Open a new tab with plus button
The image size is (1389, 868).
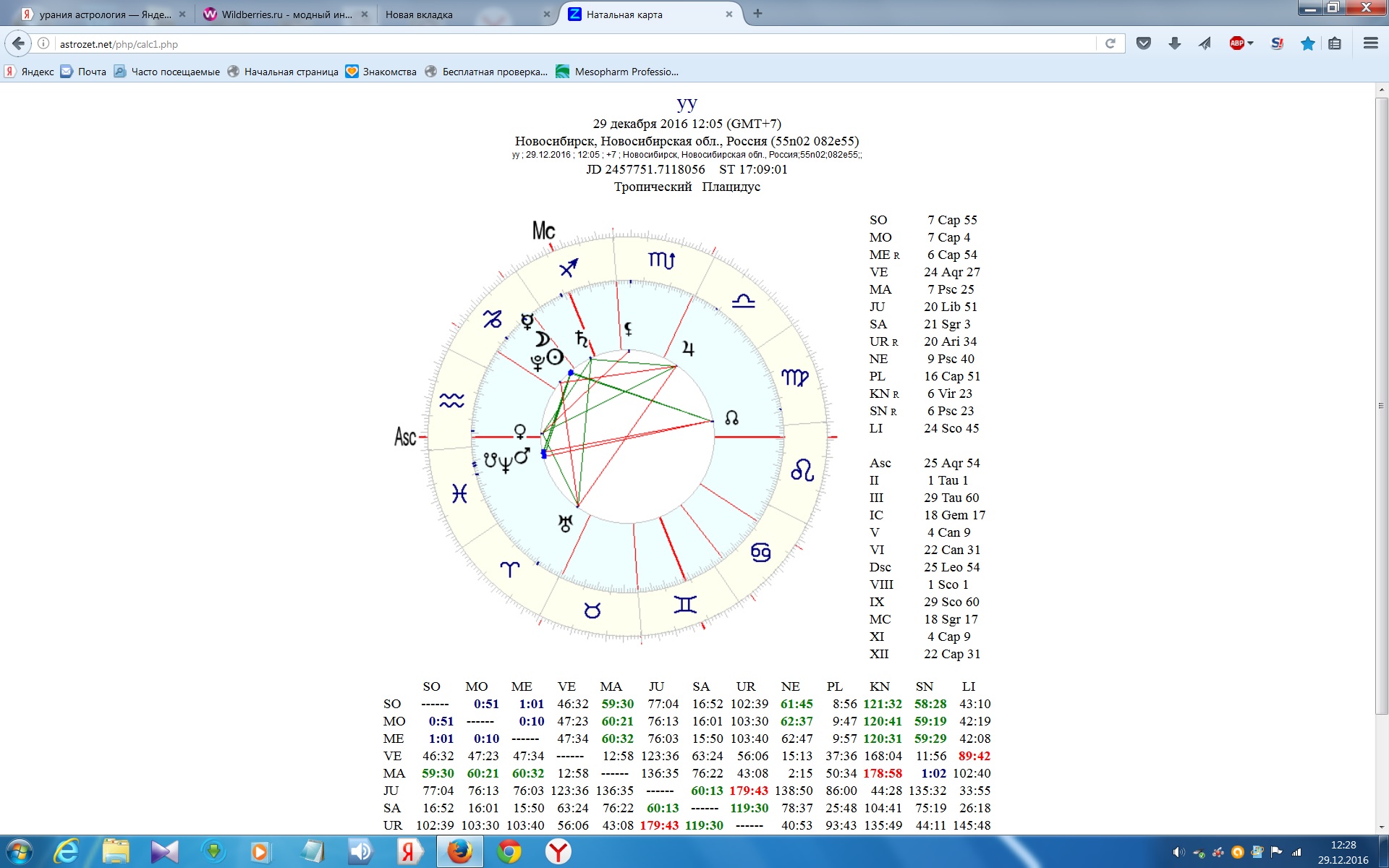[x=757, y=13]
